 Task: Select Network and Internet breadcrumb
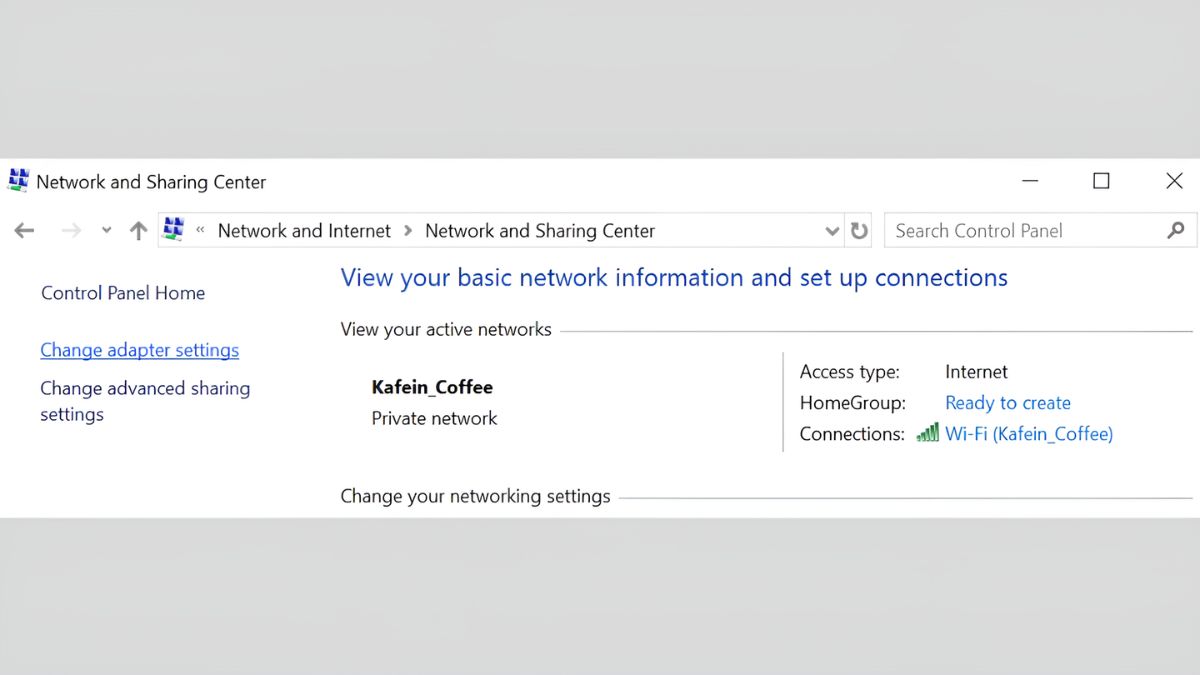(304, 231)
